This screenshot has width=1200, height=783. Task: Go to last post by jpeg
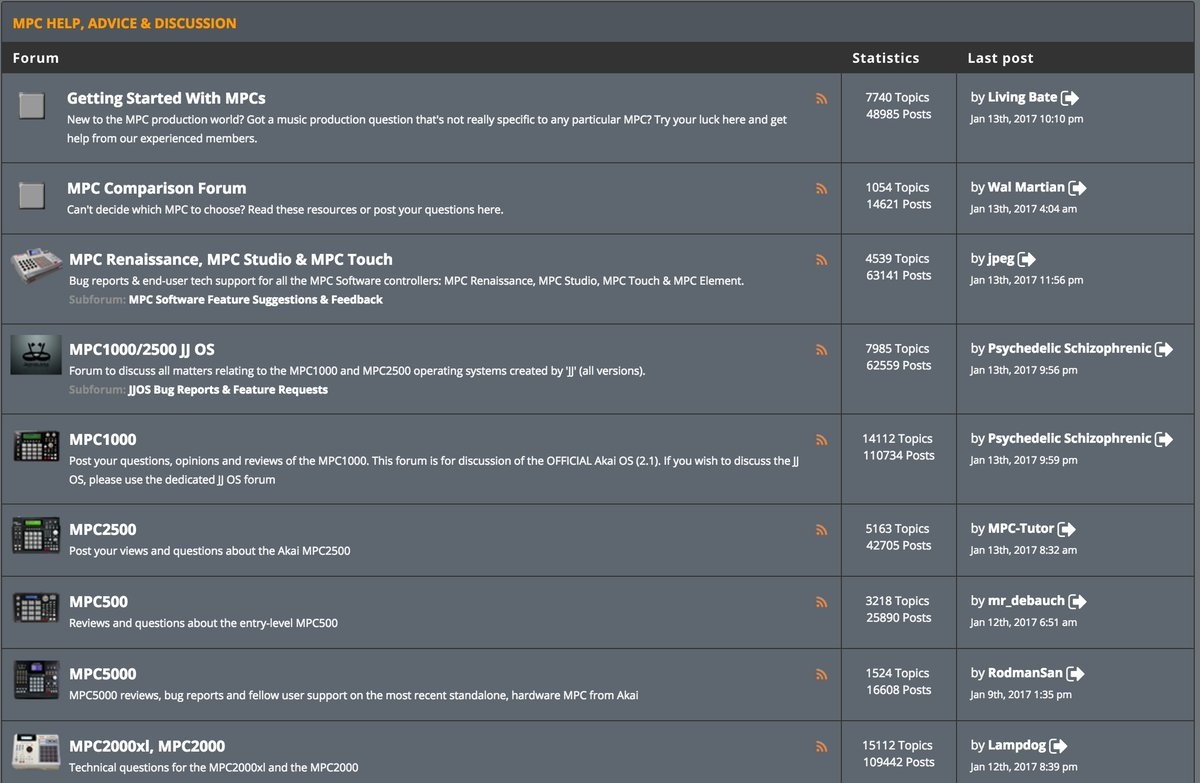1027,259
